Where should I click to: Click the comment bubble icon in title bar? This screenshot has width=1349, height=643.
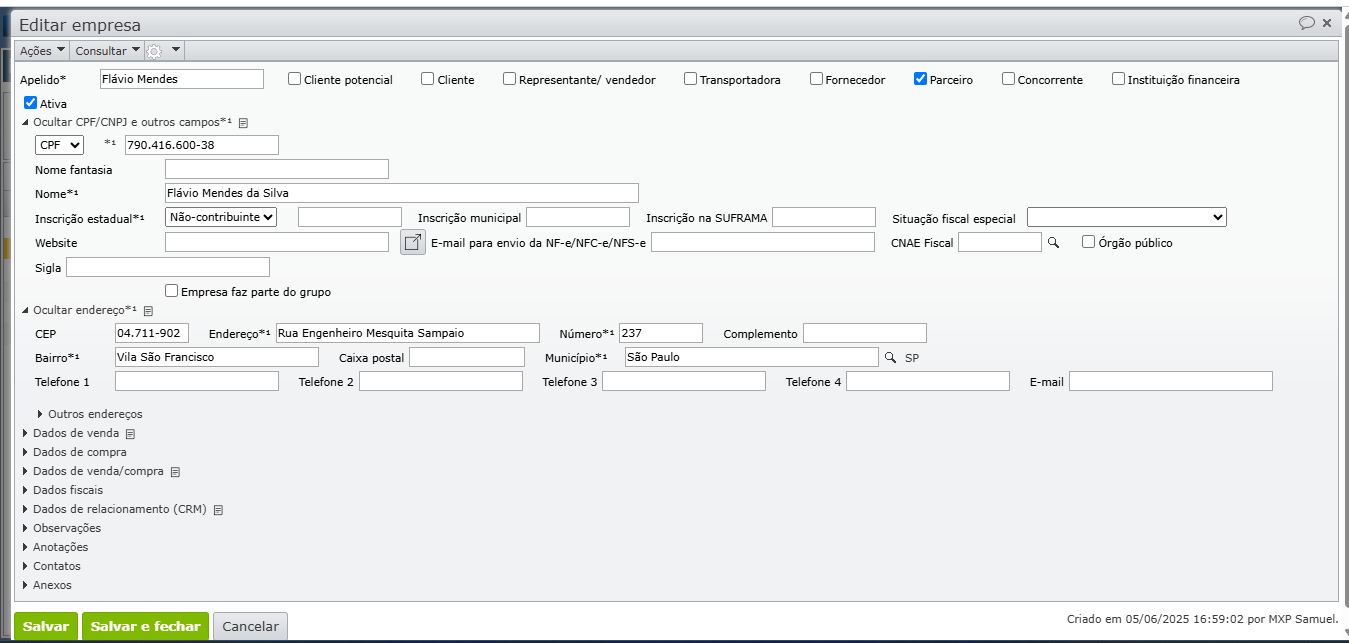pos(1306,23)
